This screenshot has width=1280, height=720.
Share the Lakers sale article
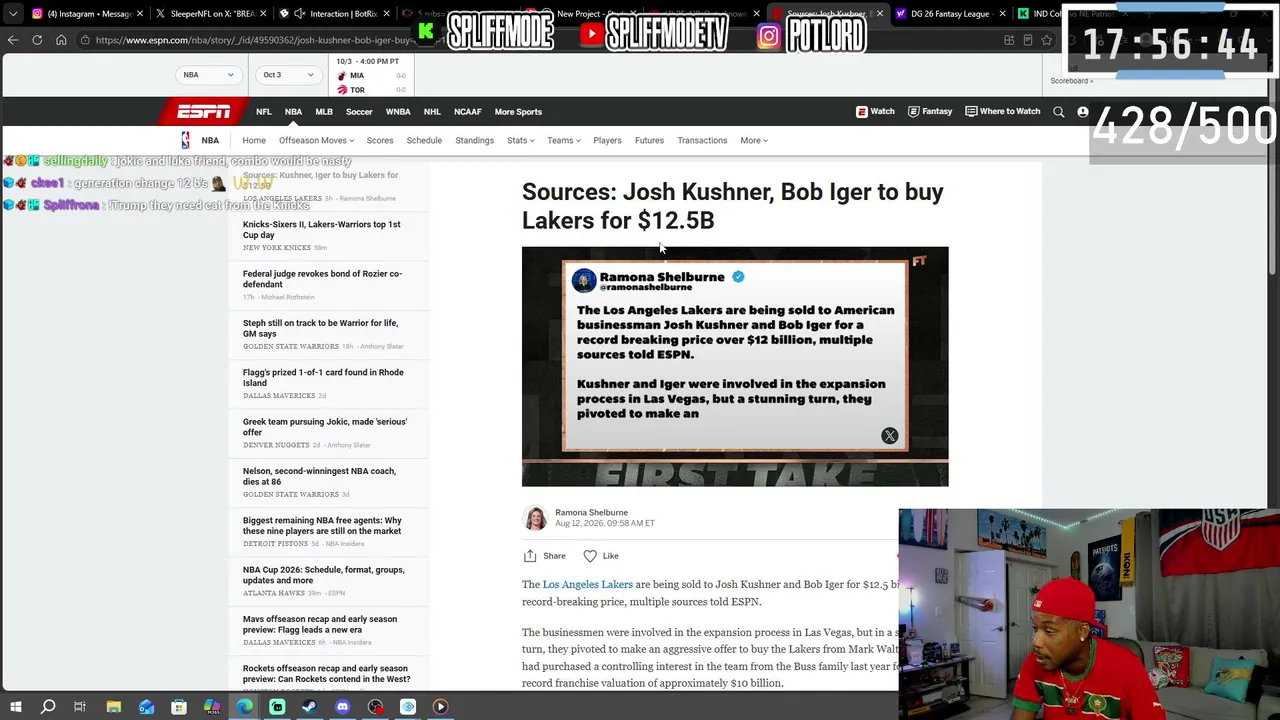pos(544,556)
